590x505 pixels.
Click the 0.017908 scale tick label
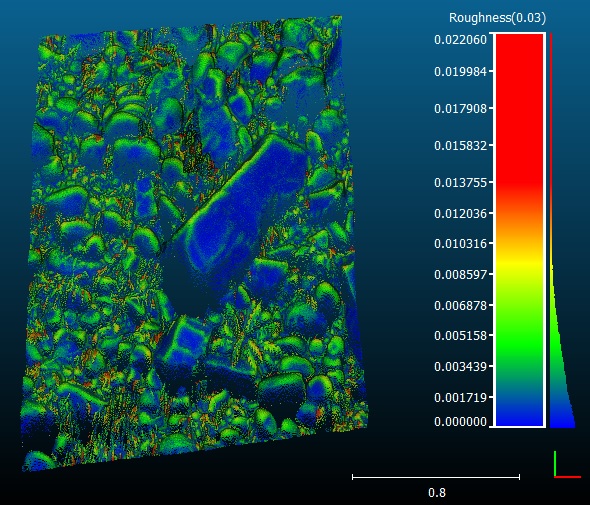point(460,109)
